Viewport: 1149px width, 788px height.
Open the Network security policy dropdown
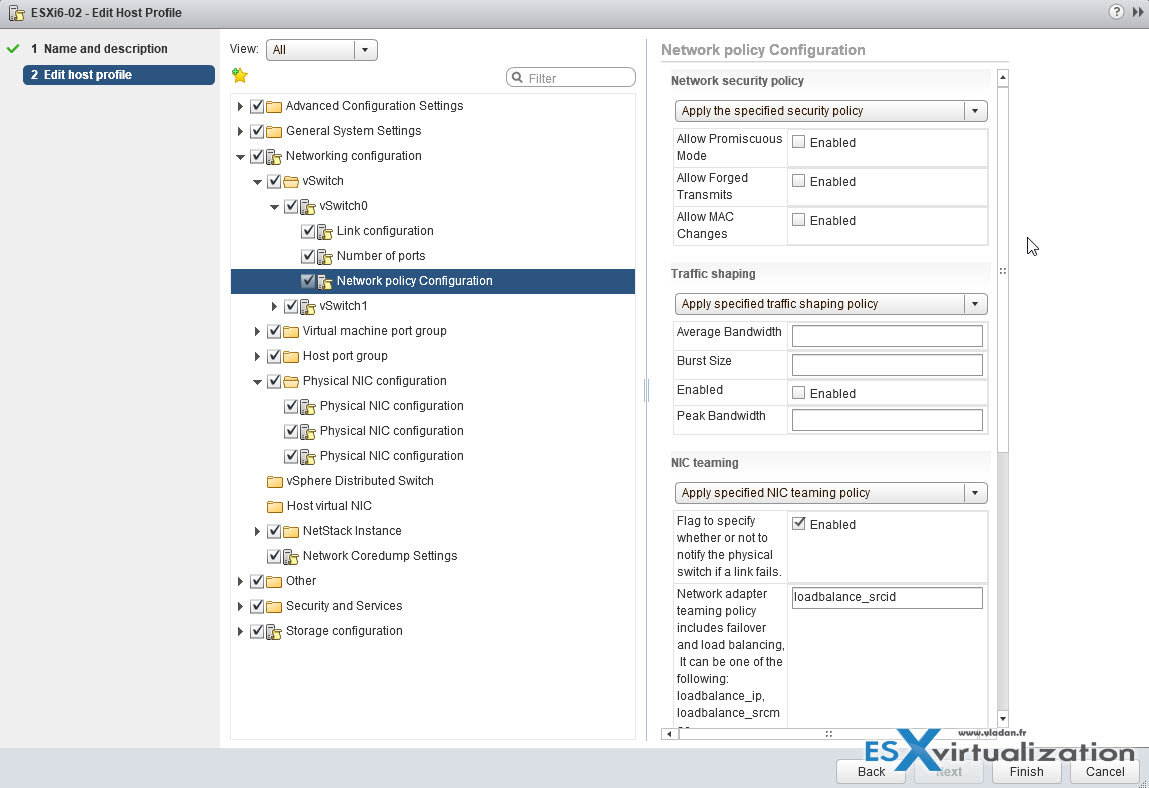pos(831,111)
